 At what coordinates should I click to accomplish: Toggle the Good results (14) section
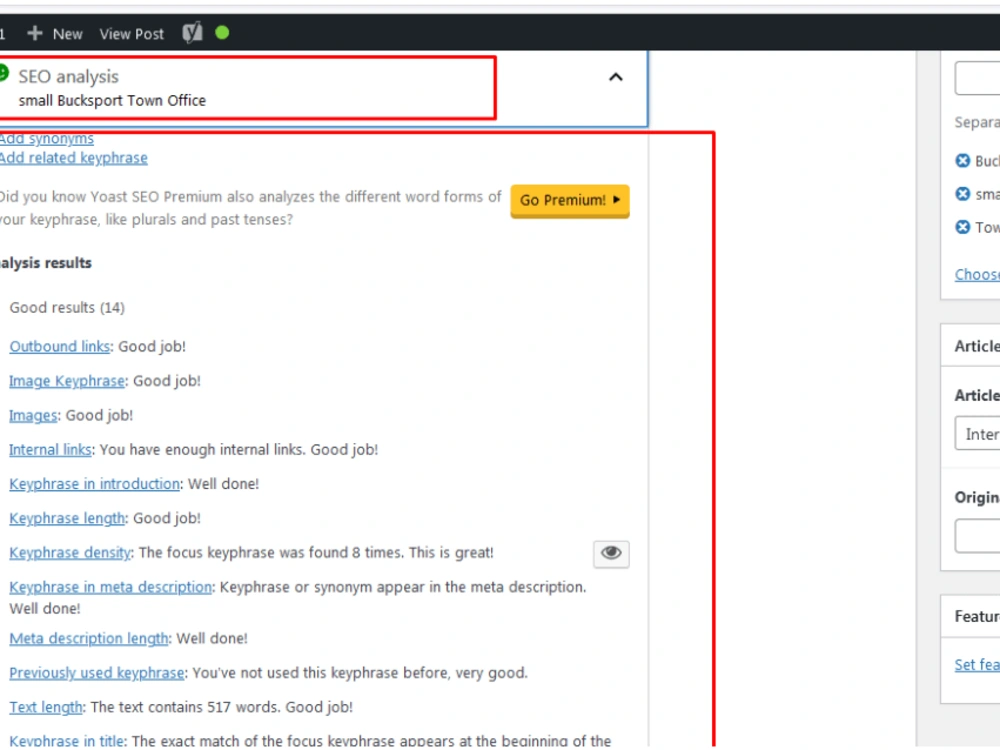[x=67, y=307]
